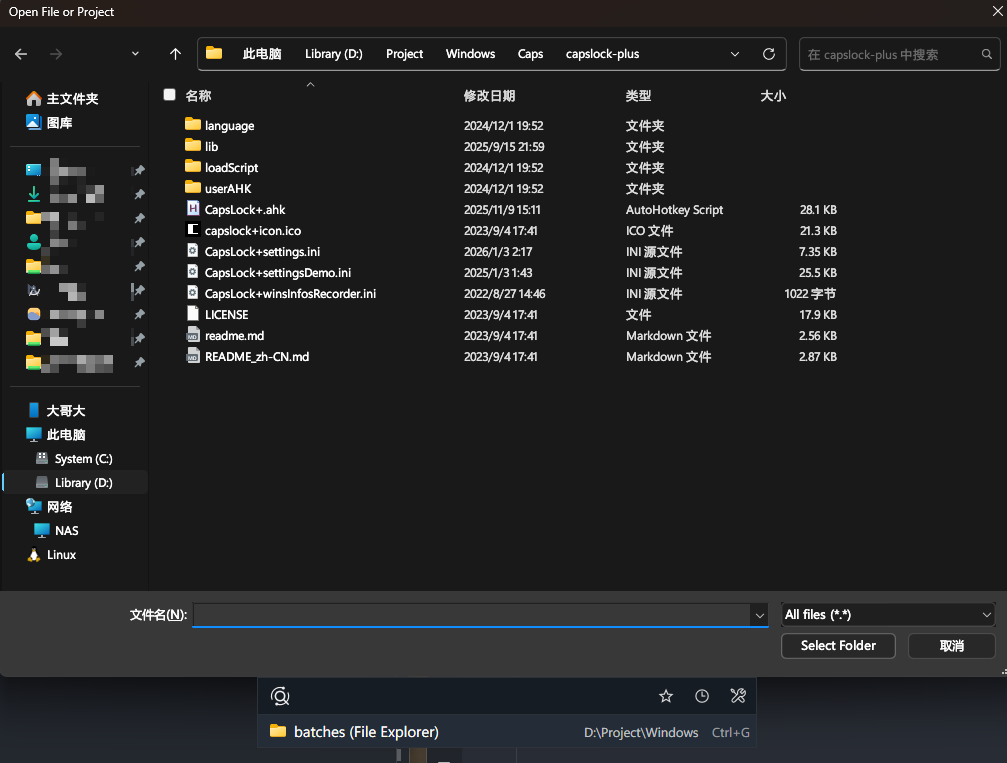Click the 取消 cancel button
Screen dimensions: 1007x763
click(951, 646)
